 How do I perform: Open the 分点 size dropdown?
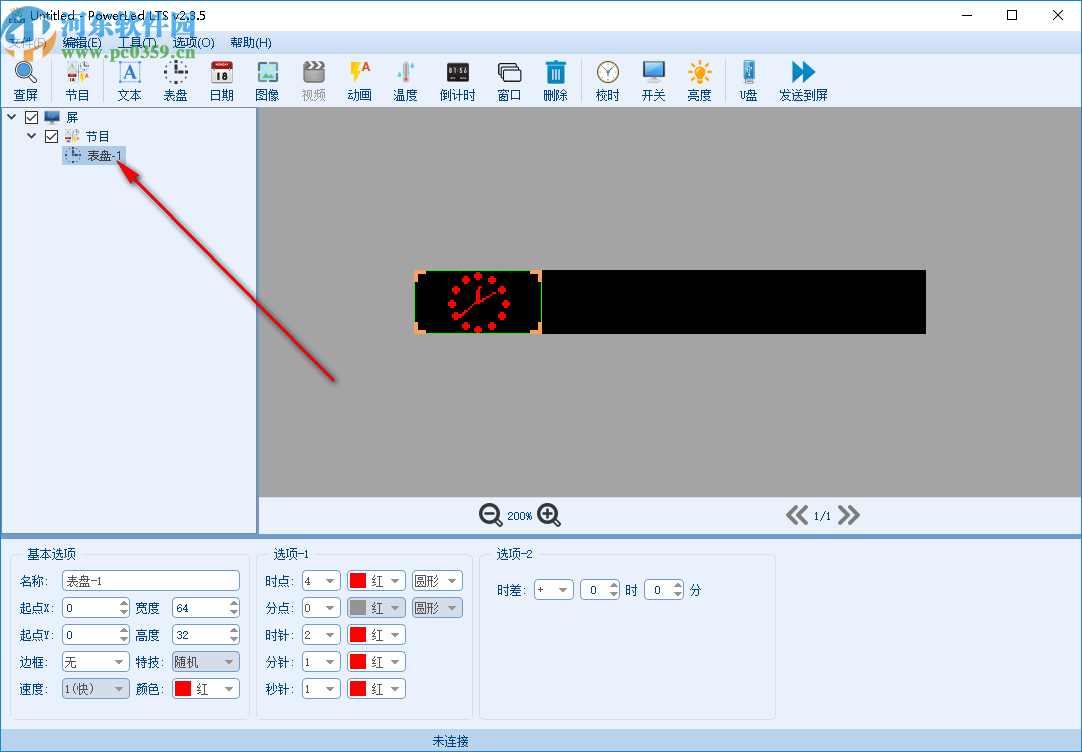[321, 608]
